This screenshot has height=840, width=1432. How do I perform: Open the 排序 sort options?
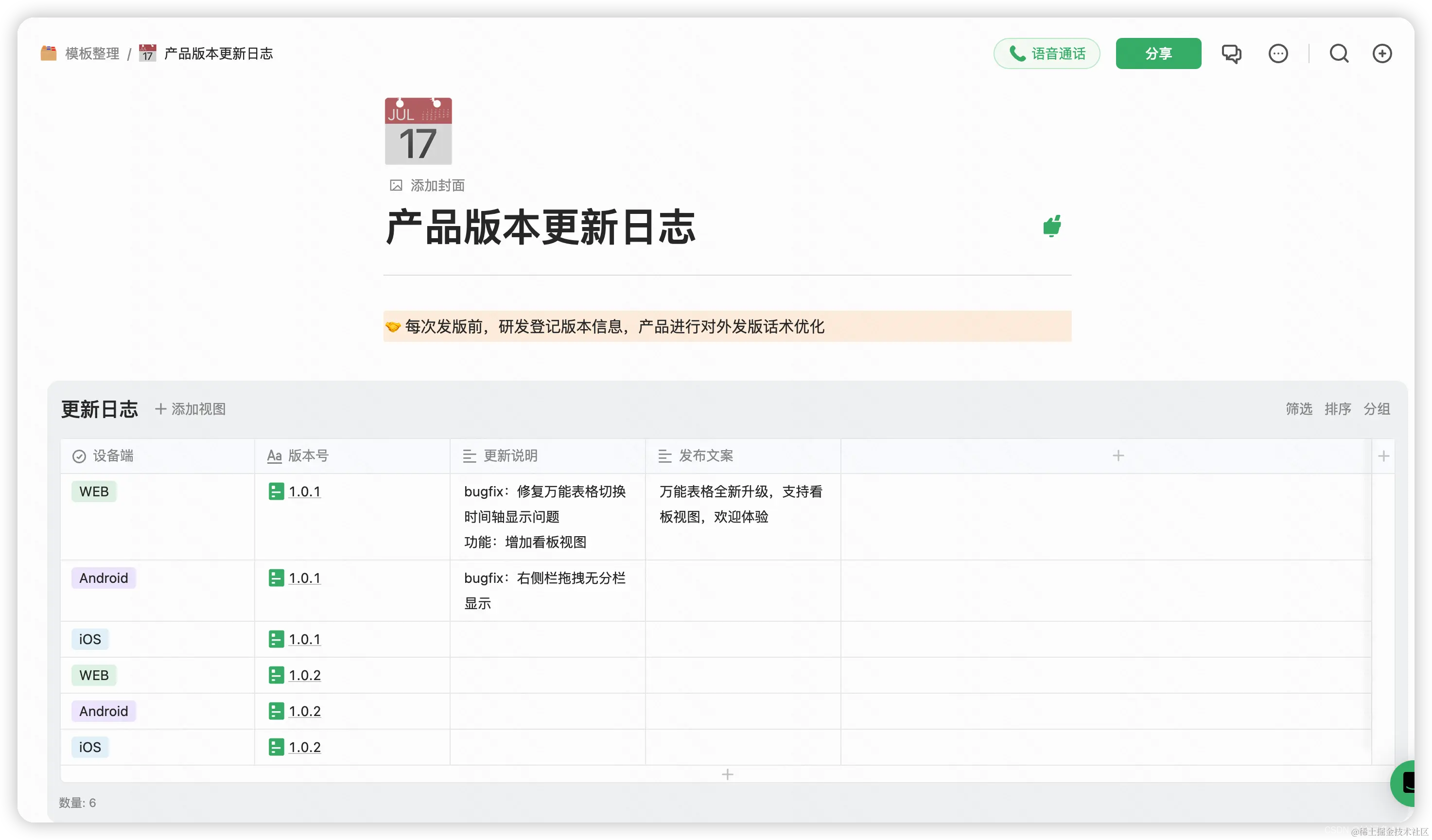[1338, 409]
